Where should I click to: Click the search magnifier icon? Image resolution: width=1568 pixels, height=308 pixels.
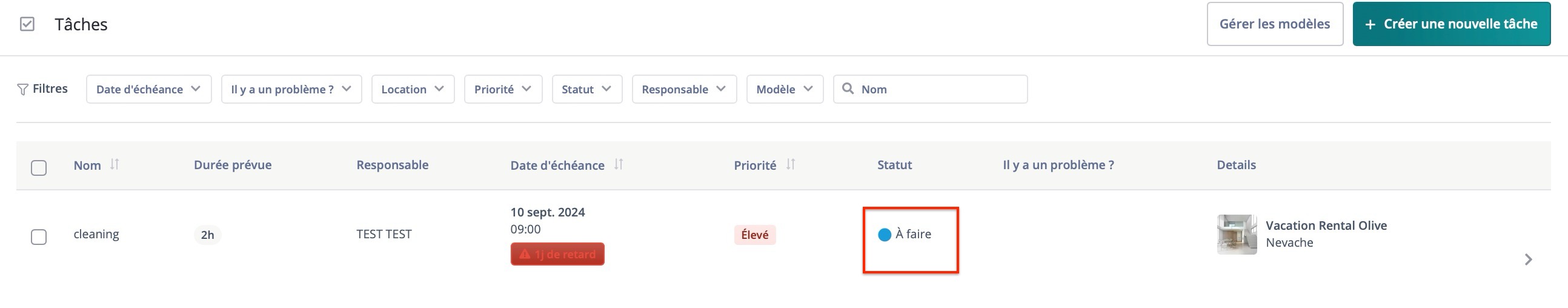point(847,89)
